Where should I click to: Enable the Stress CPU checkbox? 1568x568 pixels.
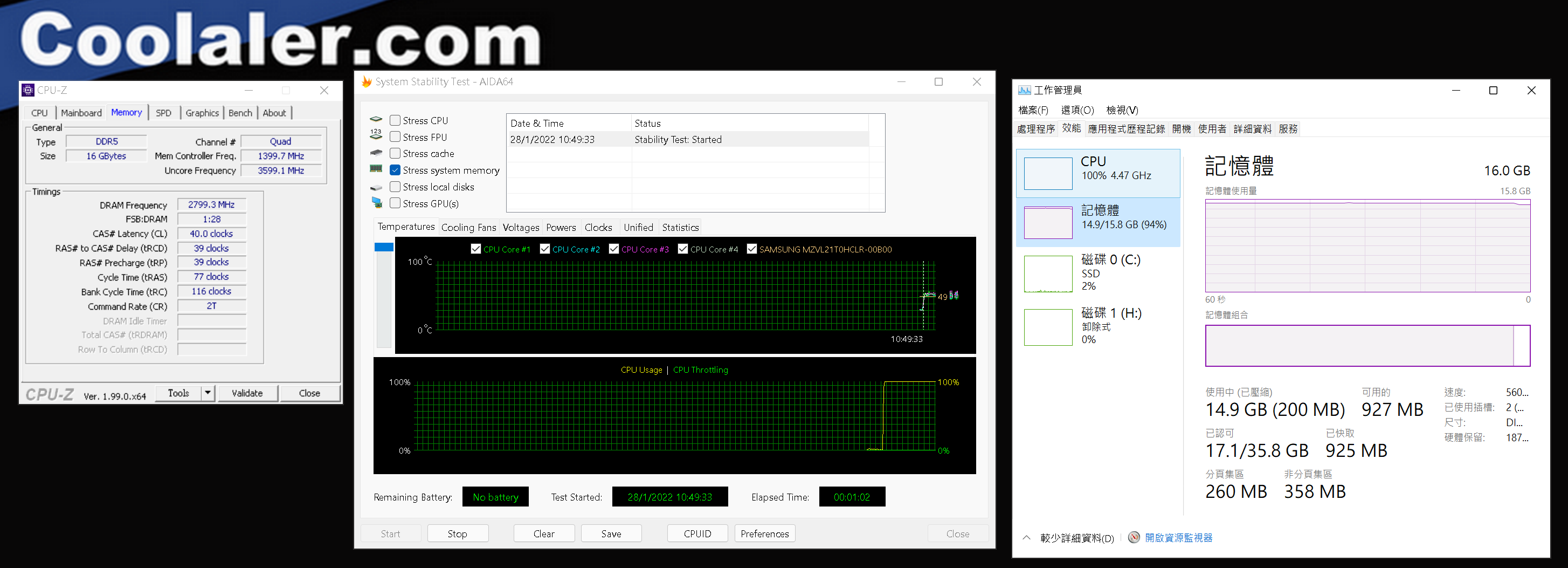point(395,121)
